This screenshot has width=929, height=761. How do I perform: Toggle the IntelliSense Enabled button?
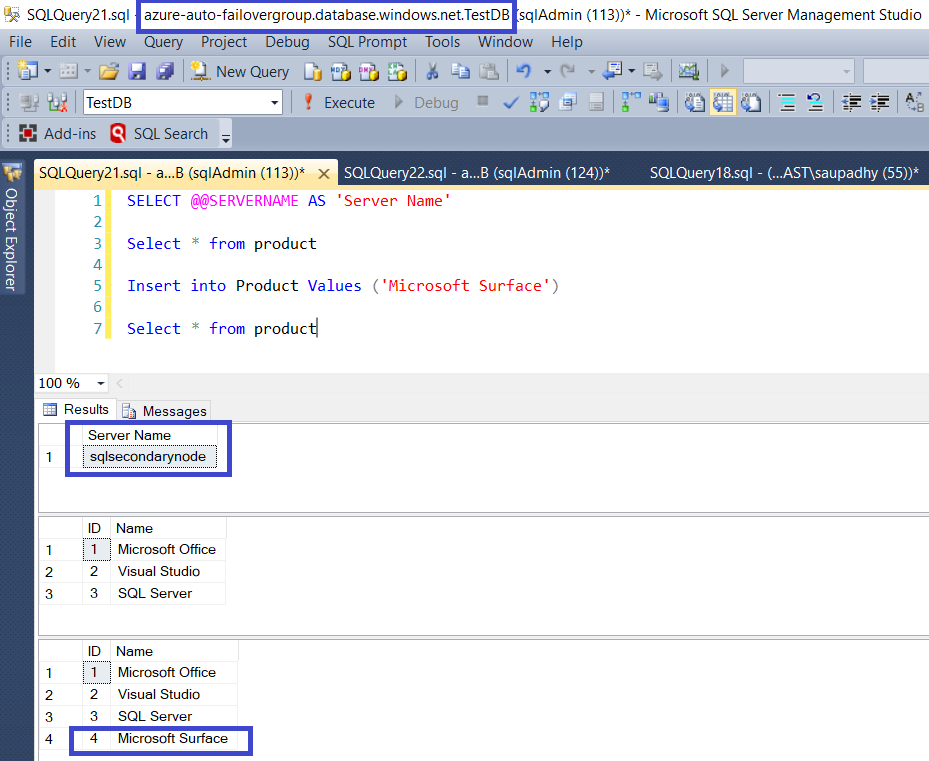pos(596,103)
